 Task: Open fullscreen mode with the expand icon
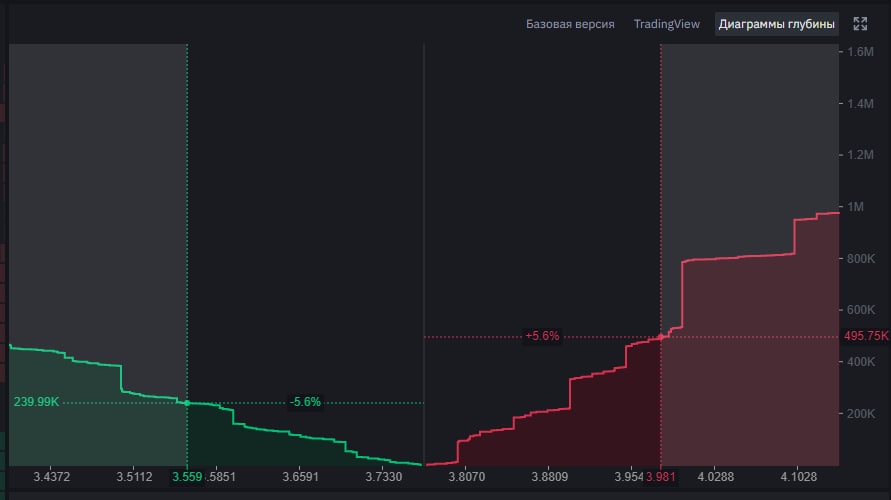point(860,24)
